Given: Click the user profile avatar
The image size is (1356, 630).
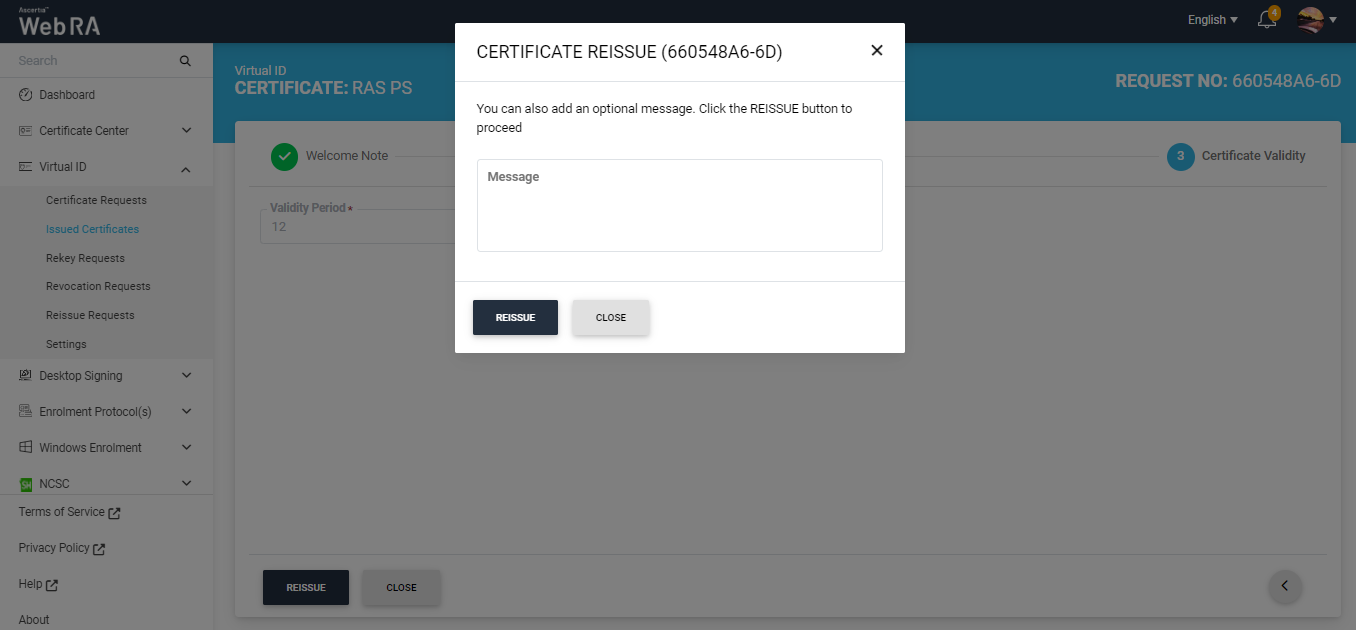Looking at the screenshot, I should click(x=1310, y=20).
